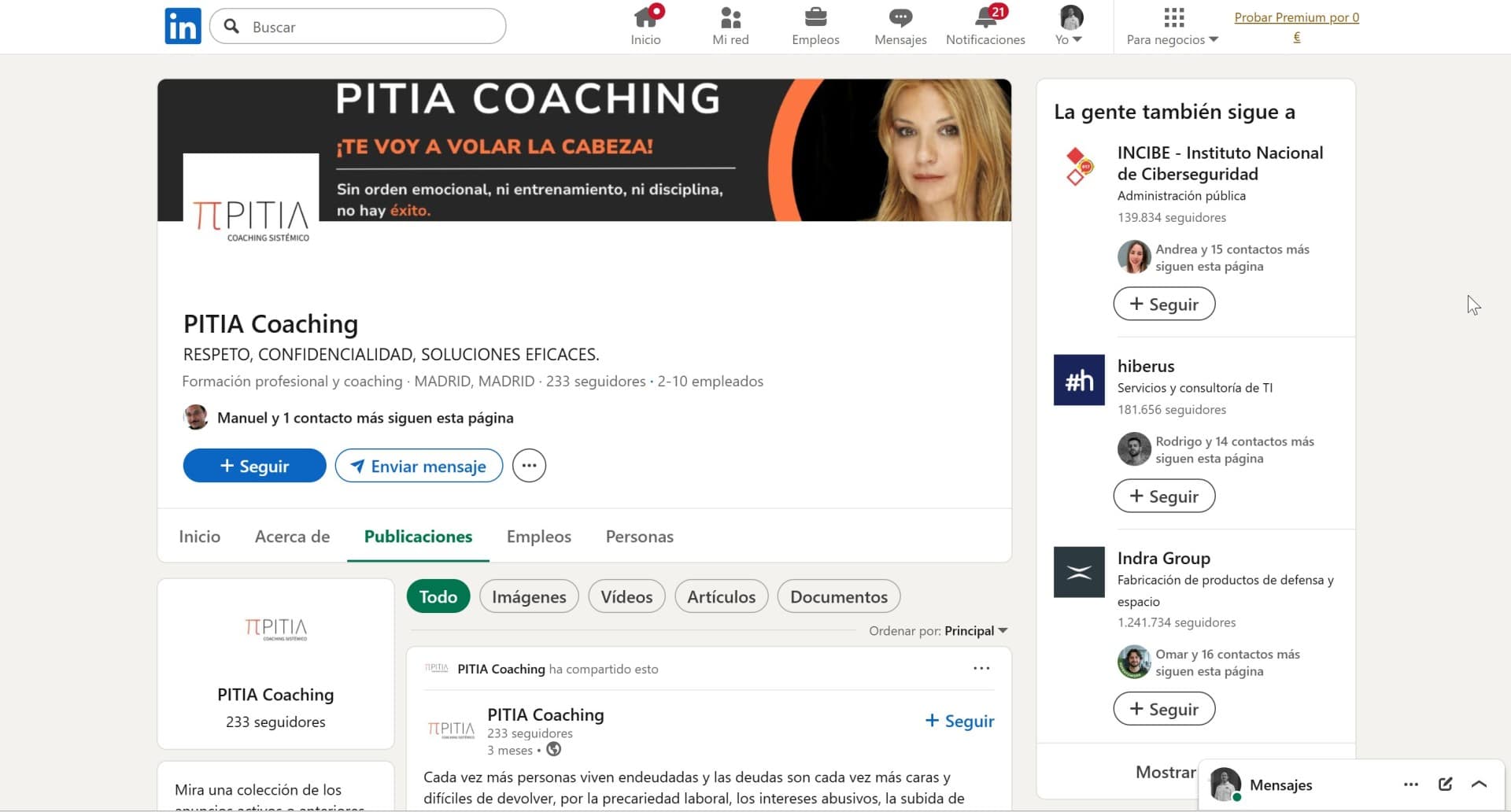Image resolution: width=1511 pixels, height=812 pixels.
Task: Open the hiberus company link
Action: [x=1146, y=366]
